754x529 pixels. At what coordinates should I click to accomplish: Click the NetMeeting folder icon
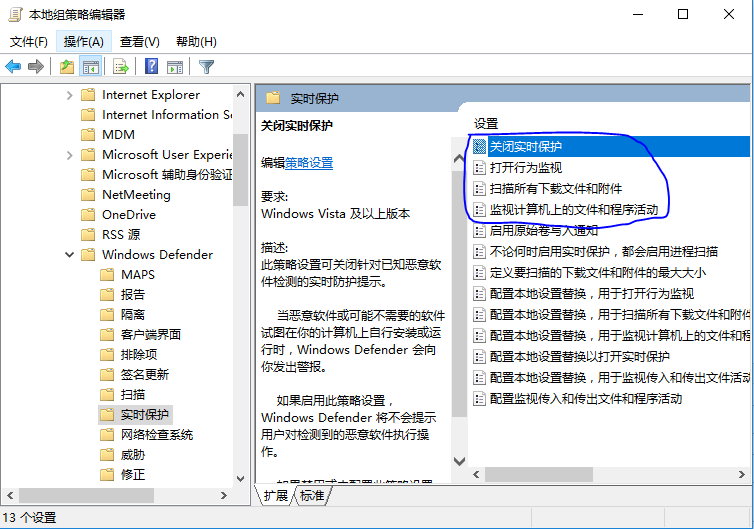[x=88, y=195]
